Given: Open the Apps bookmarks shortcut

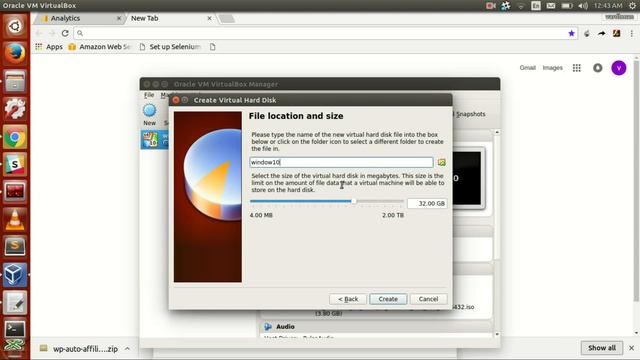Looking at the screenshot, I should tap(49, 47).
